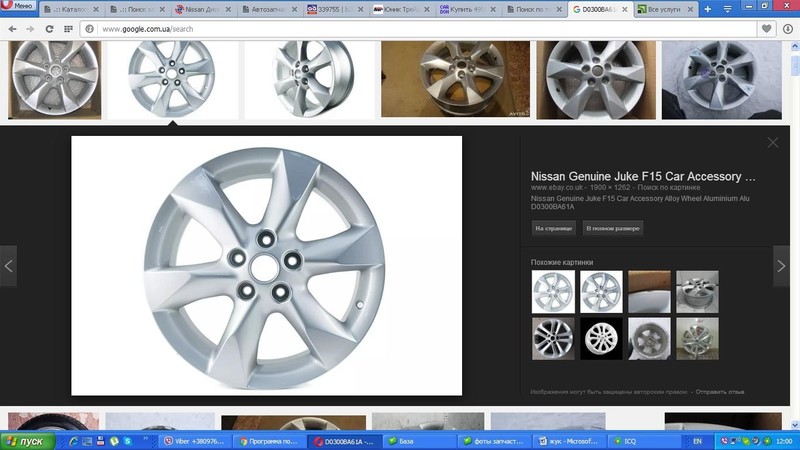Select the black-background wheel similar image
The image size is (800, 450).
(601, 338)
